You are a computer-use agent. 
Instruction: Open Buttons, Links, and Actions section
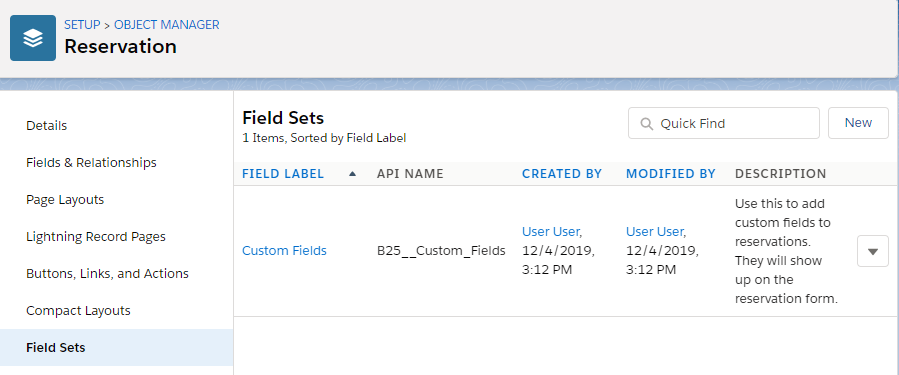point(107,274)
